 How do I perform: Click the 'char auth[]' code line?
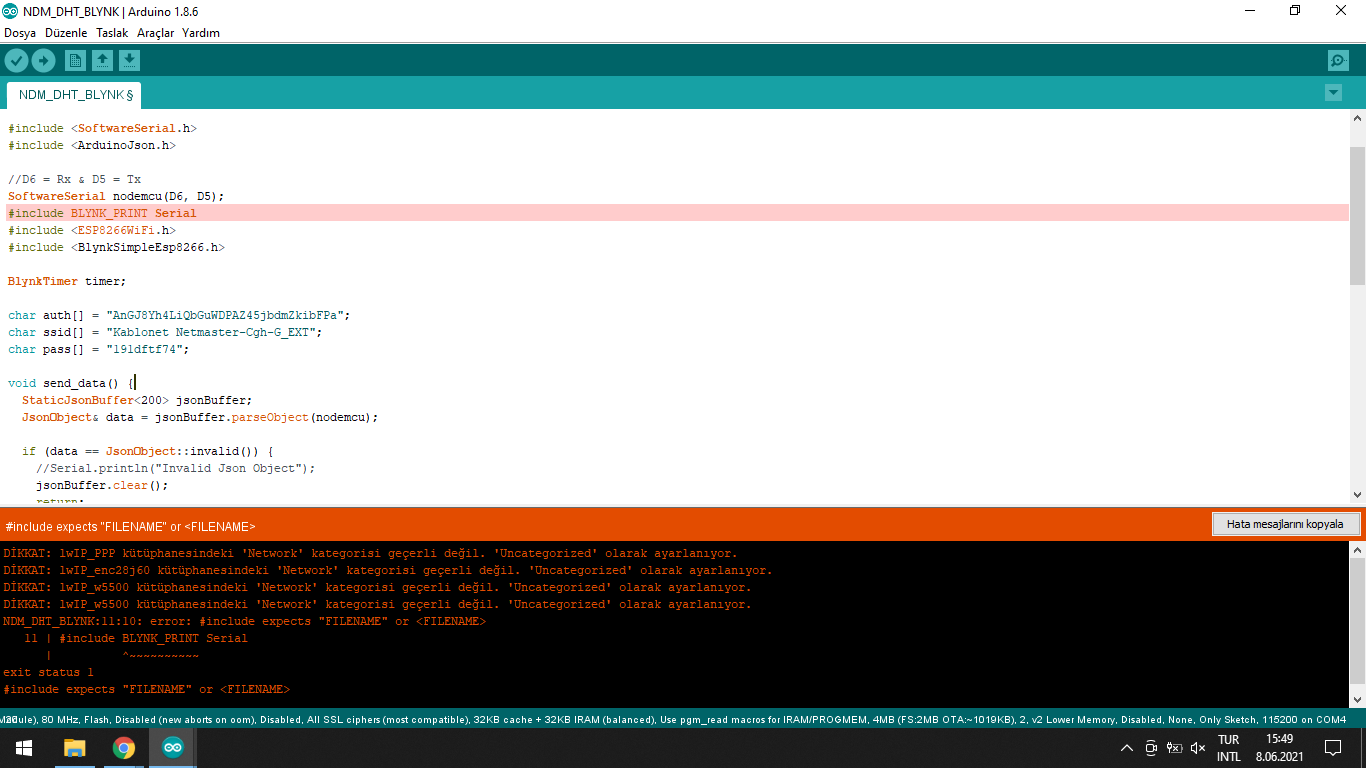coord(179,315)
